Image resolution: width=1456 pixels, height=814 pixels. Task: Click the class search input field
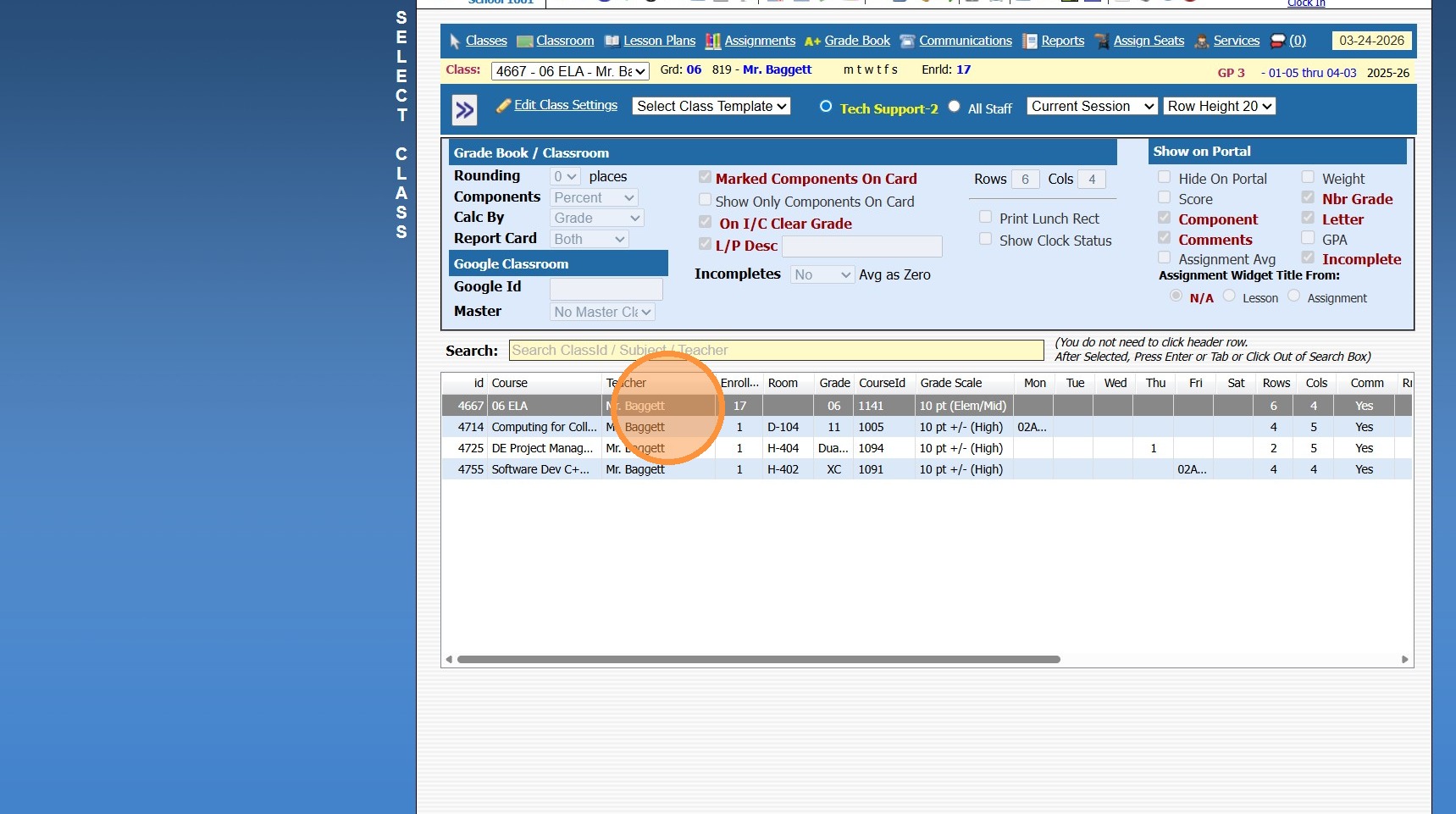(x=776, y=351)
